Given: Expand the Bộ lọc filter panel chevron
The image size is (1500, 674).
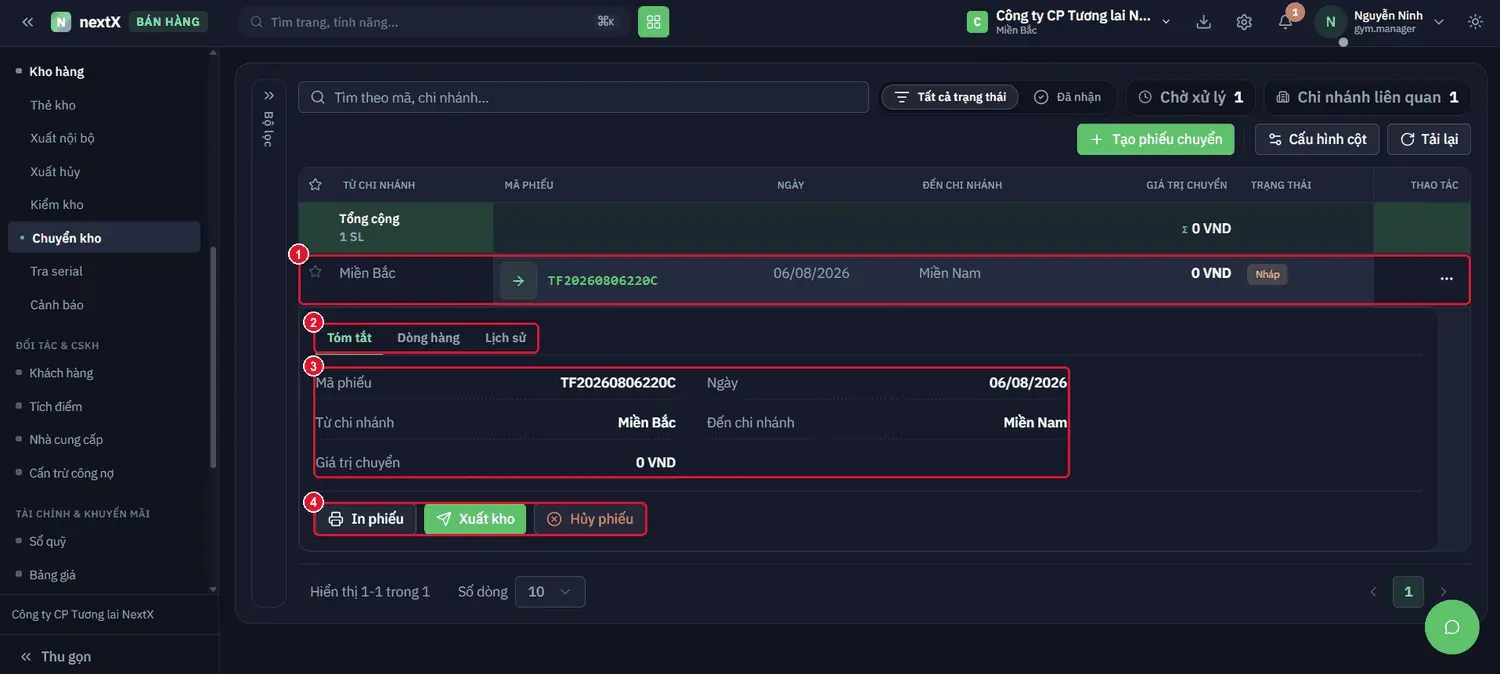Looking at the screenshot, I should point(268,96).
